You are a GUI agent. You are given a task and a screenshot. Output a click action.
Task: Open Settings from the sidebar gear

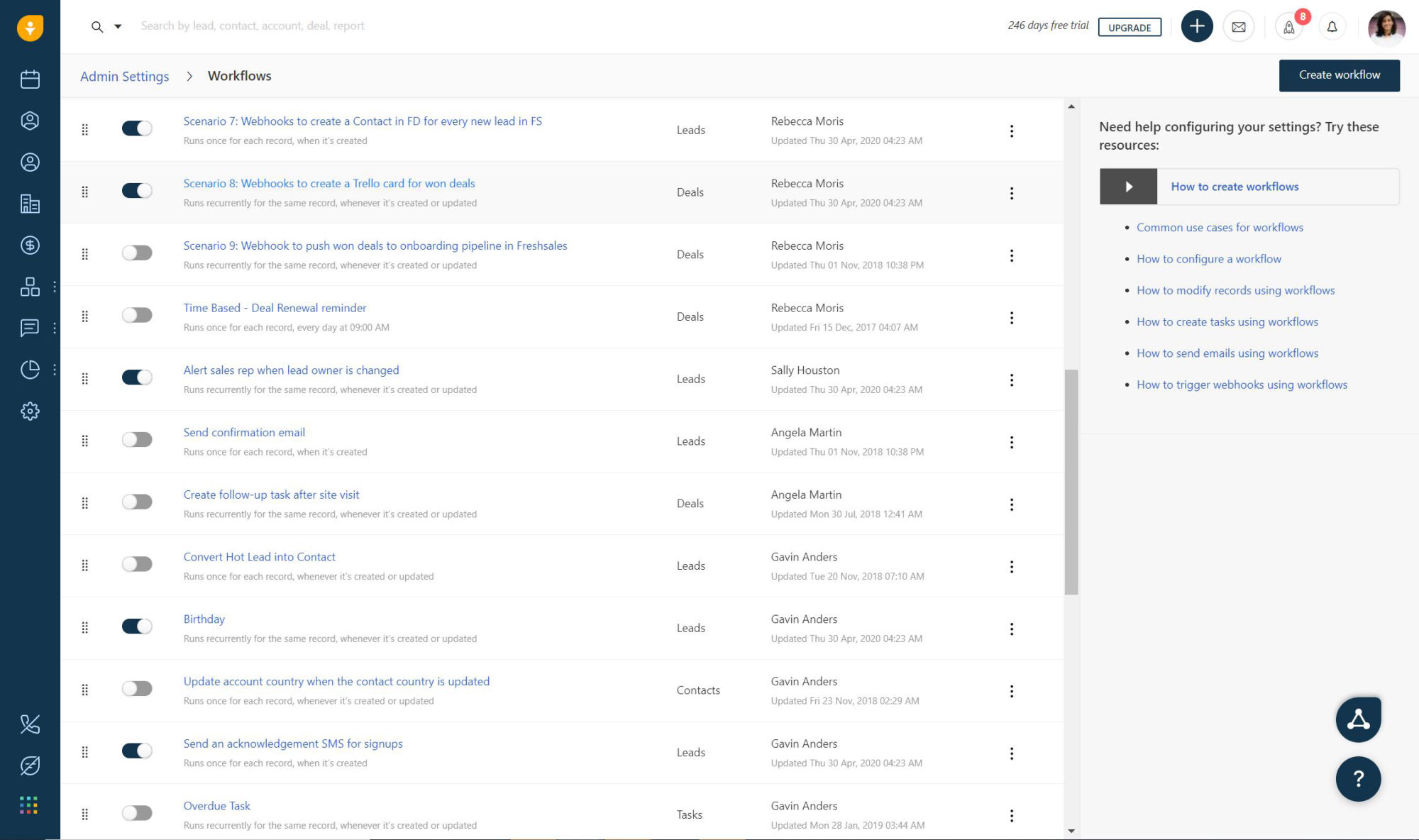pyautogui.click(x=30, y=411)
